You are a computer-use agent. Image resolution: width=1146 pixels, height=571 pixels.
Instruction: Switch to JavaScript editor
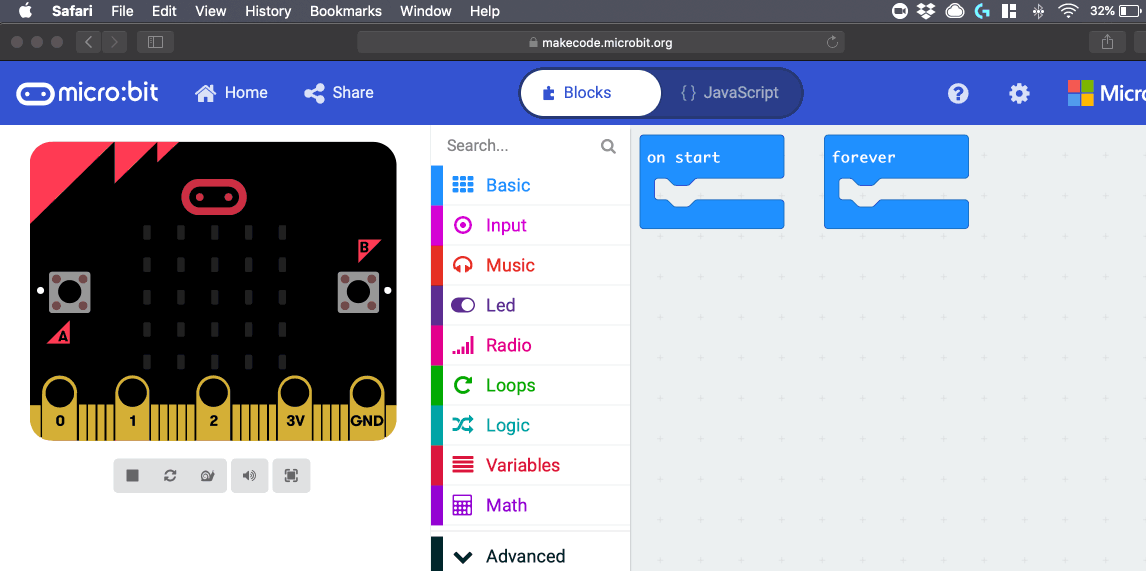[729, 93]
